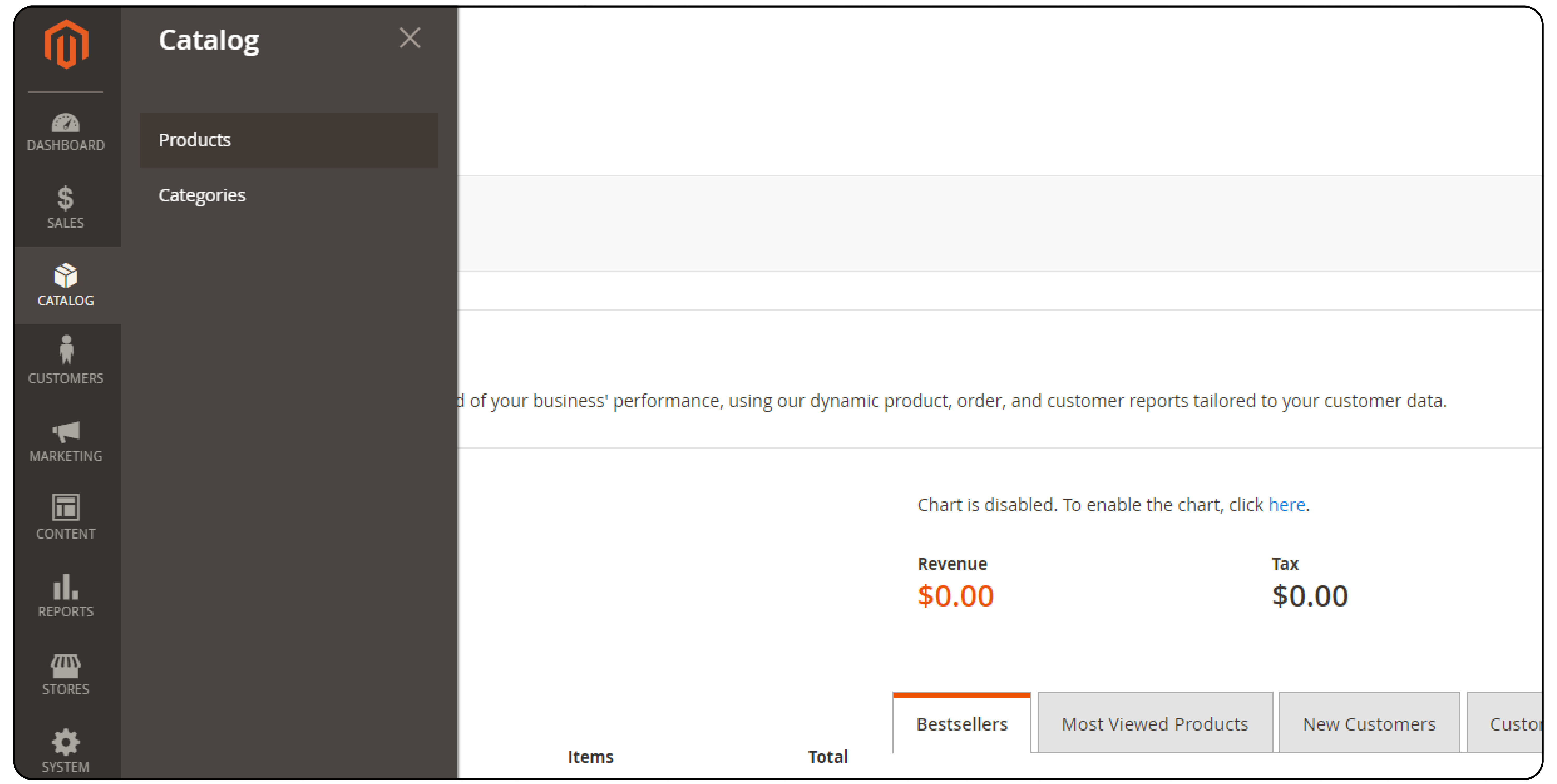
Task: Choose Products in the Catalog menu
Action: coord(289,140)
